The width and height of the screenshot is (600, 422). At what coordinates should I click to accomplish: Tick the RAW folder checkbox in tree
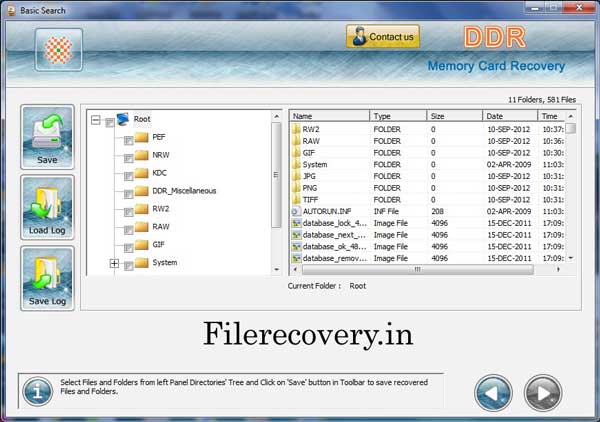coord(129,230)
